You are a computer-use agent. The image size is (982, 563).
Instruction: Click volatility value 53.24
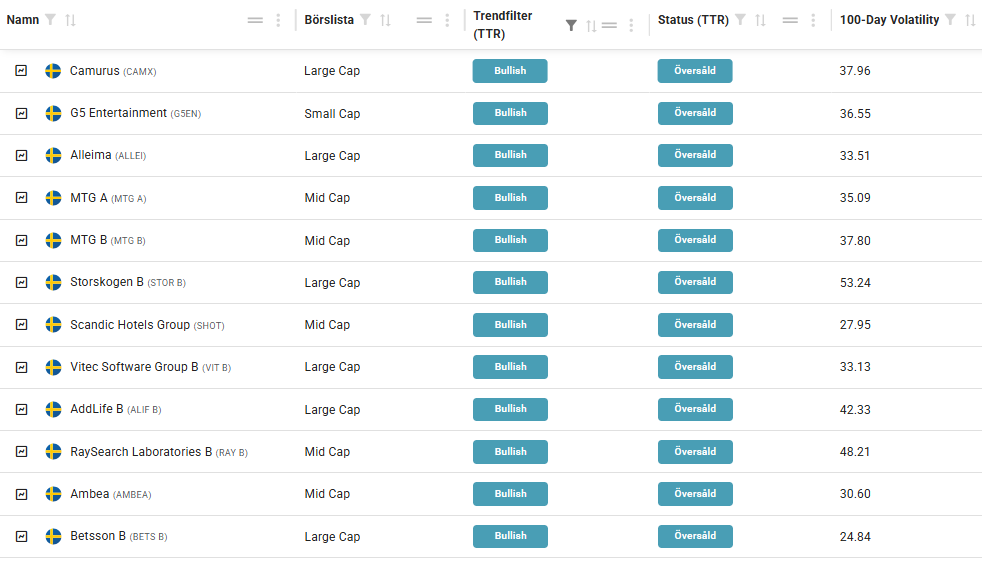click(855, 283)
